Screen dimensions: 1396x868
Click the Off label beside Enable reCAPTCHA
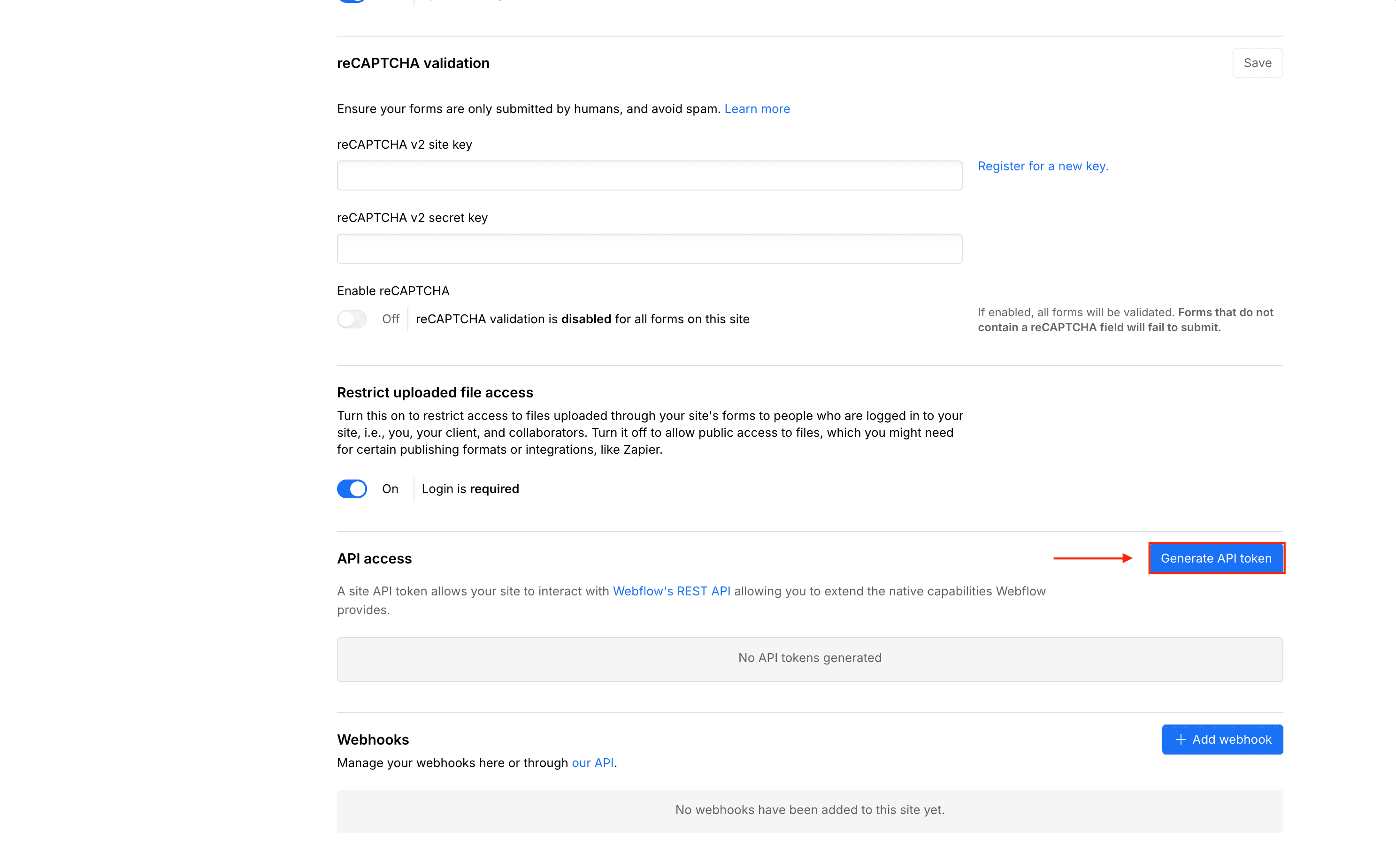pyautogui.click(x=391, y=319)
